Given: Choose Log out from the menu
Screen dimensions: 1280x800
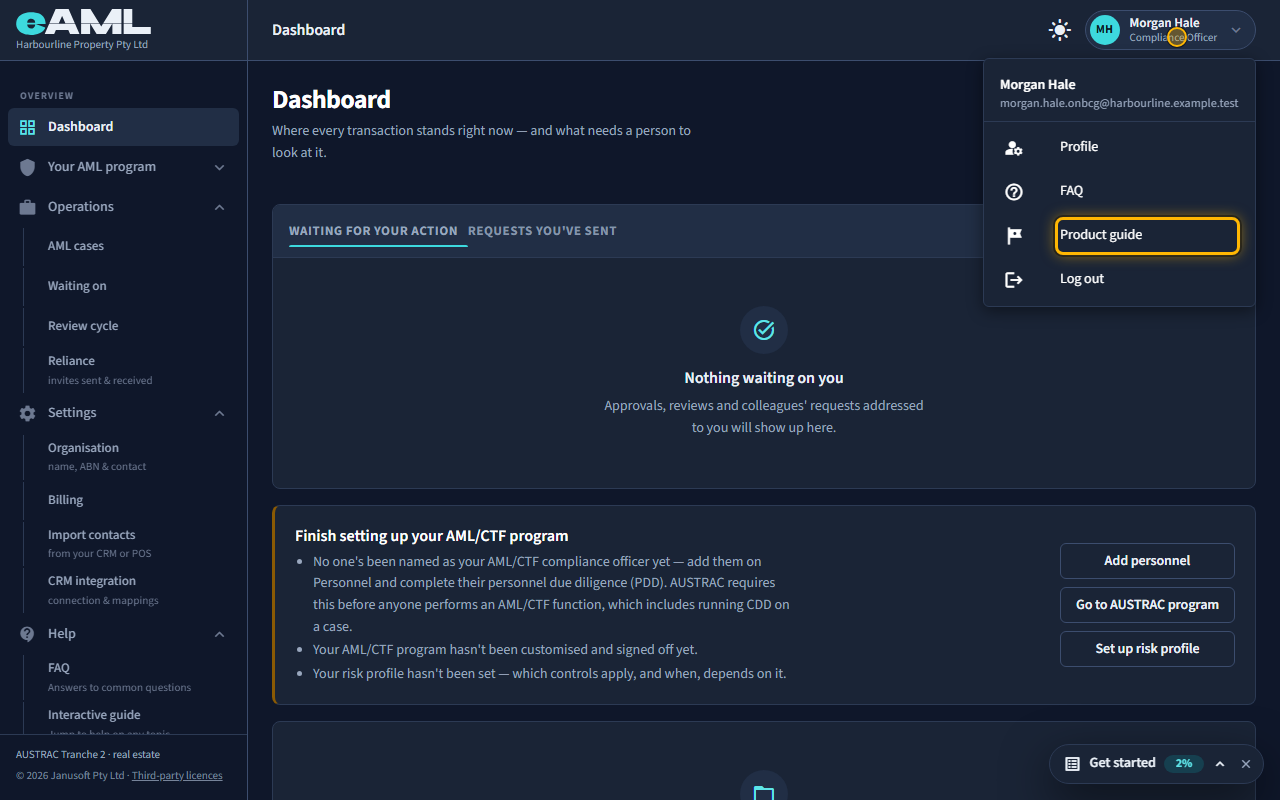Looking at the screenshot, I should (x=1120, y=279).
